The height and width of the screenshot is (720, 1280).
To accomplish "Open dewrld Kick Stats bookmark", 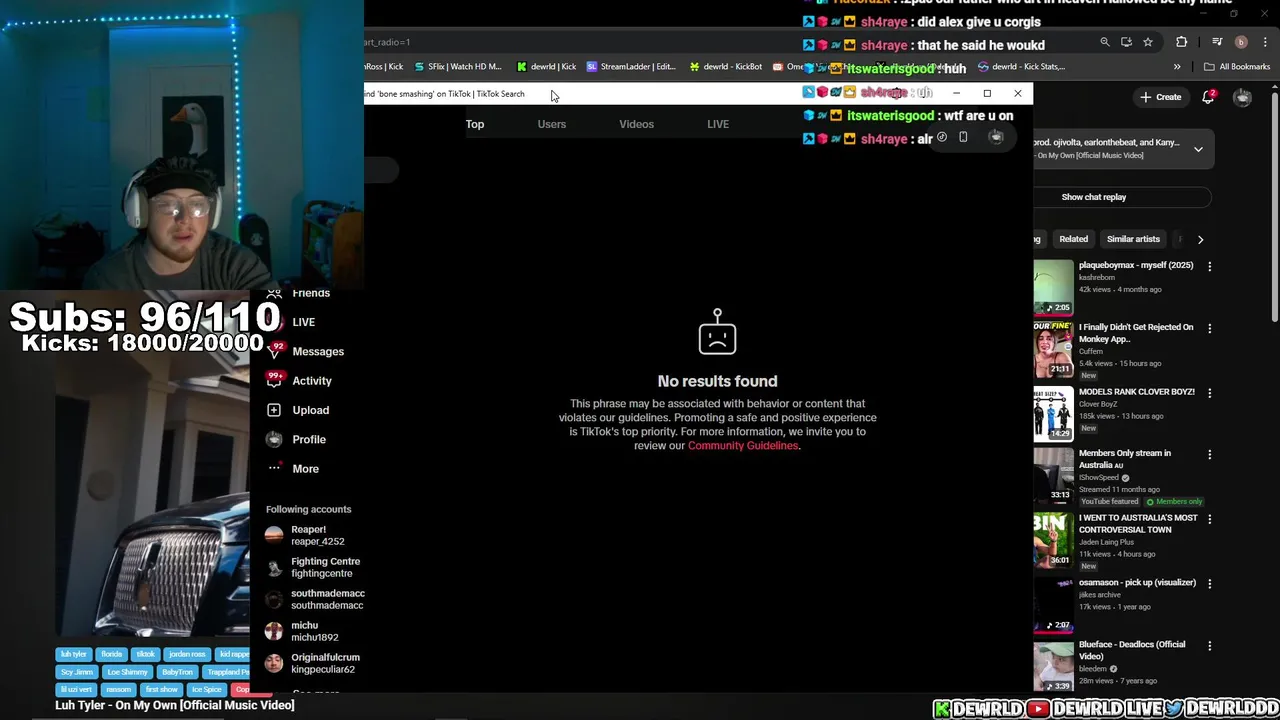I will (1022, 67).
